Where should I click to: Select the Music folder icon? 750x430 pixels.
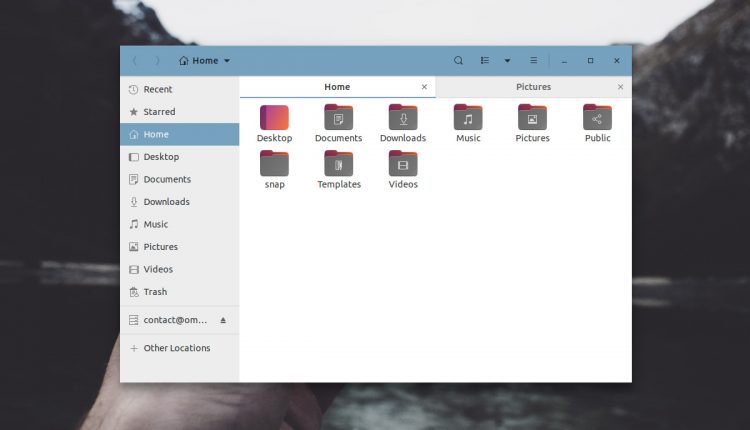click(468, 118)
